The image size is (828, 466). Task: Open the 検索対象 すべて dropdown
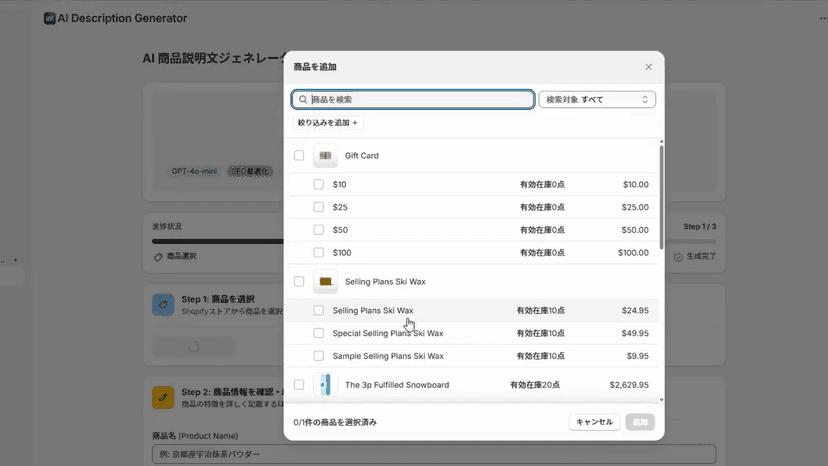(597, 99)
